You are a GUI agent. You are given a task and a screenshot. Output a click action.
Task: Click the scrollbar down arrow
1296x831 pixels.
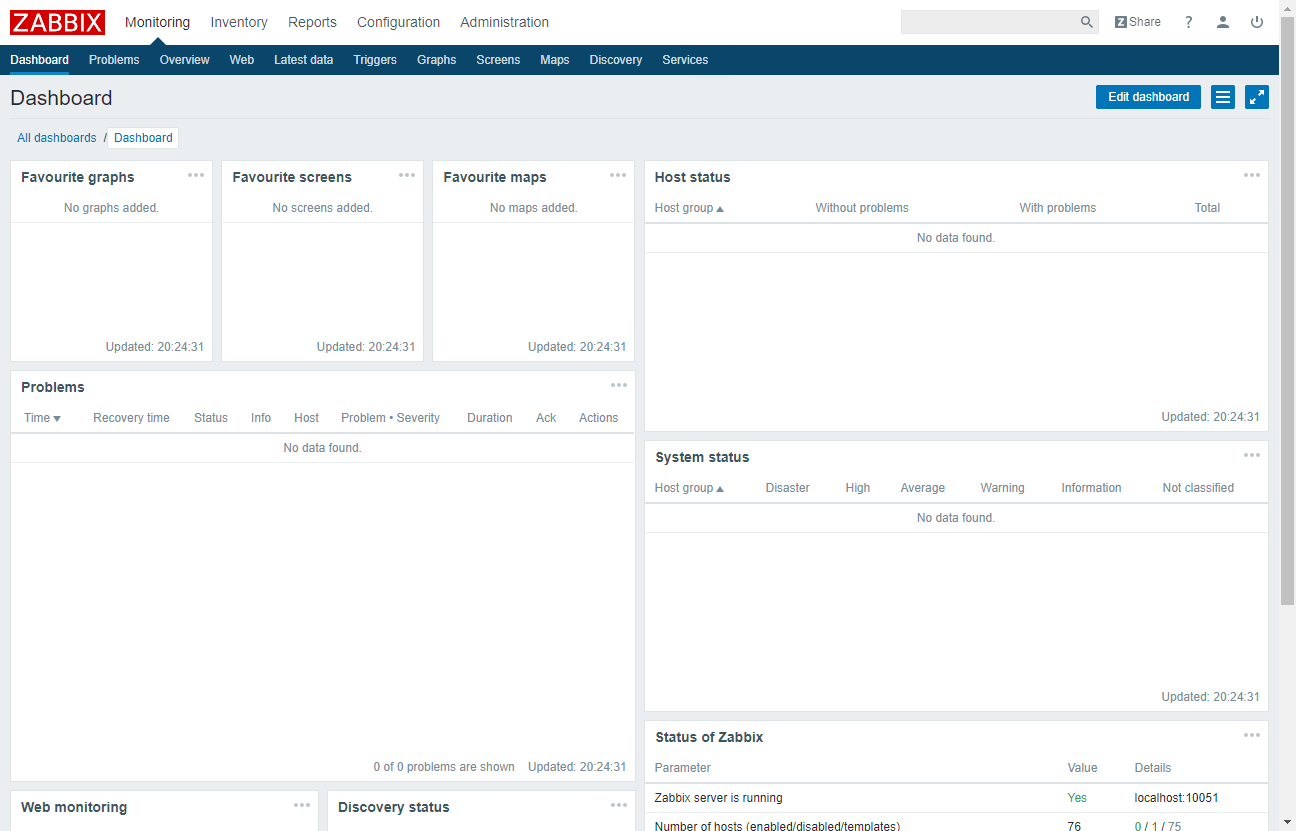coord(1287,822)
